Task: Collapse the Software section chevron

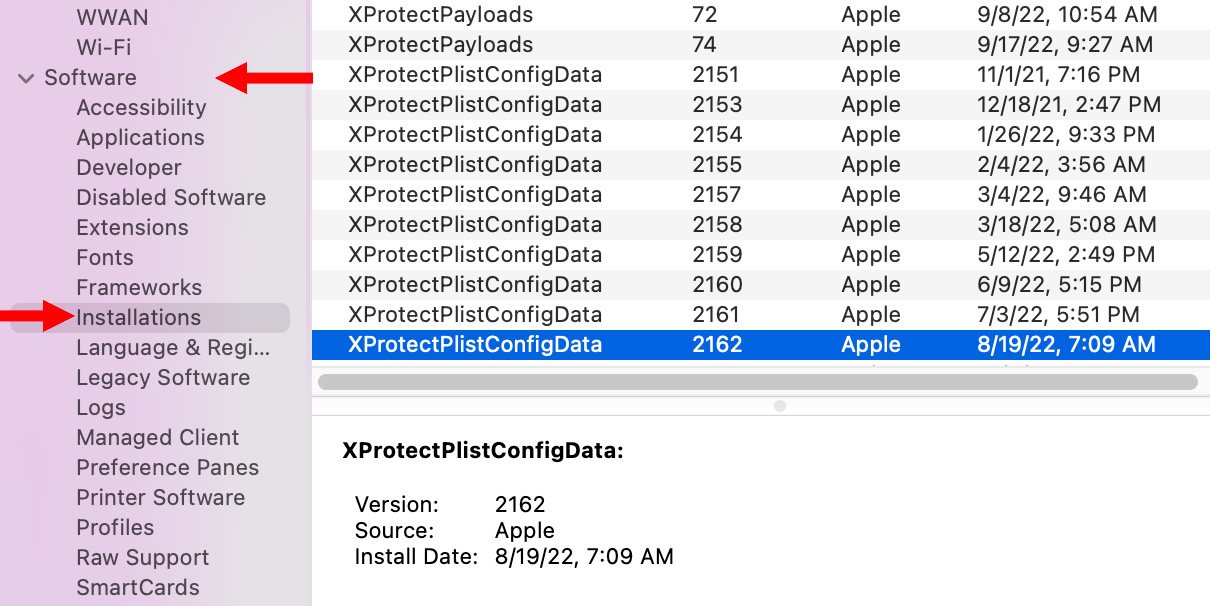Action: [26, 78]
